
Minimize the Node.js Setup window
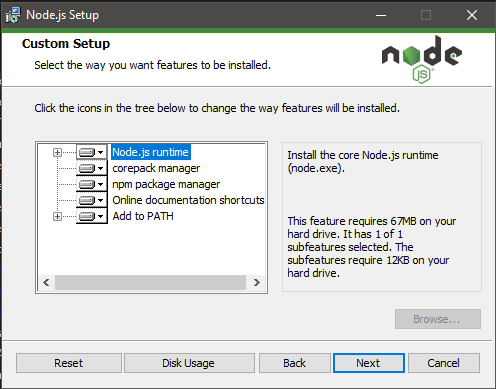tap(381, 15)
